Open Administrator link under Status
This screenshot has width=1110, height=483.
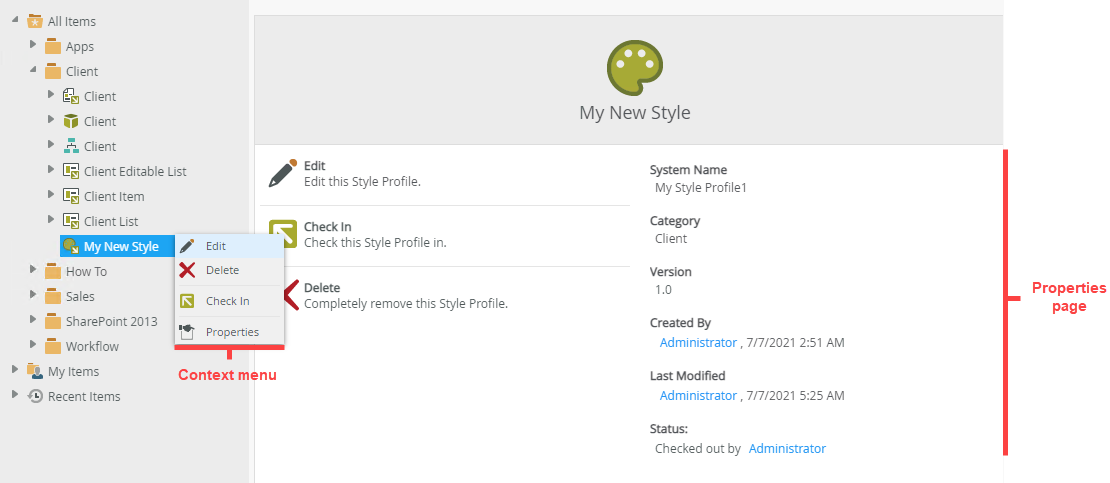click(x=787, y=449)
